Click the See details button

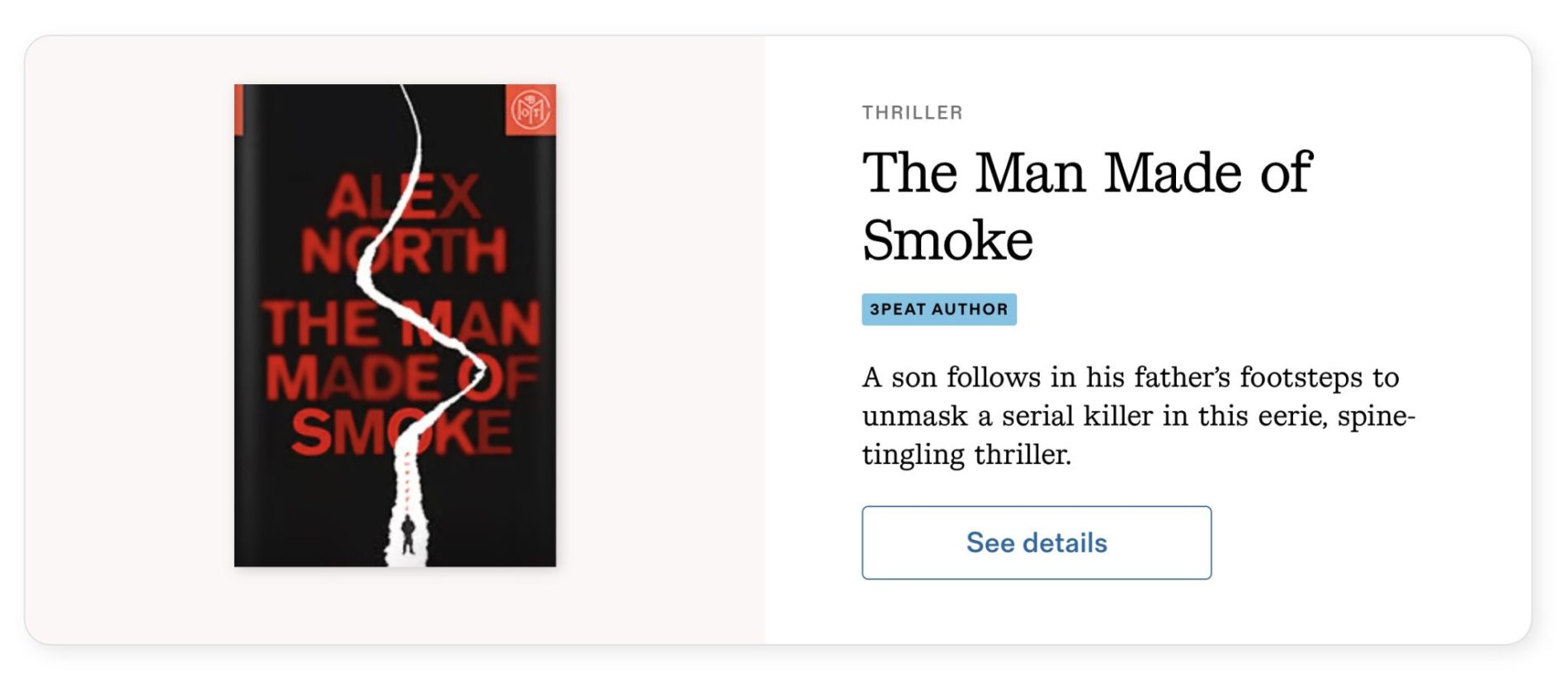click(x=1036, y=542)
